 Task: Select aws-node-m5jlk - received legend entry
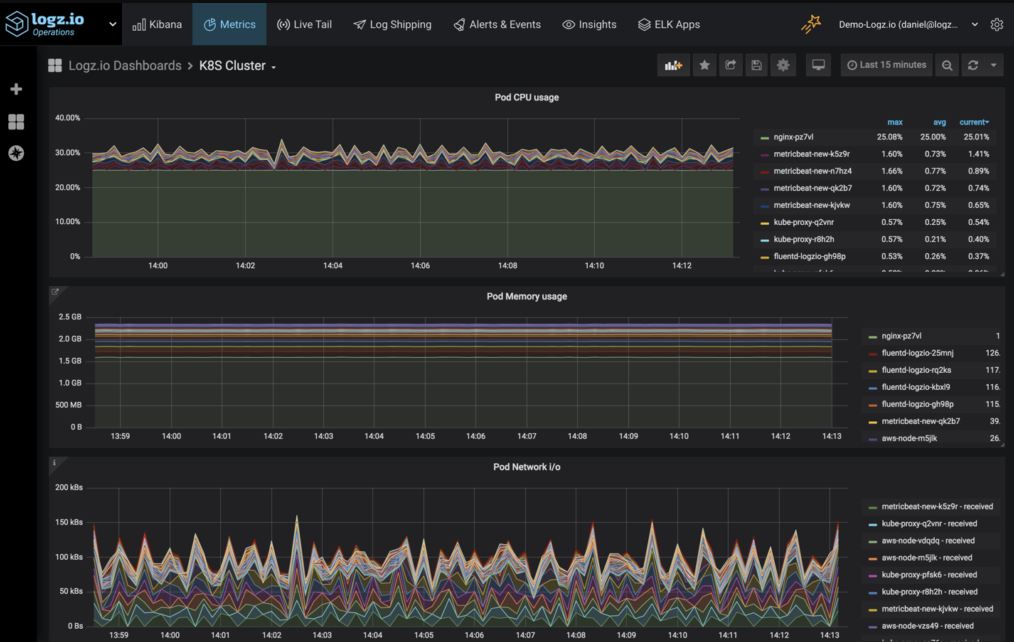coord(926,558)
